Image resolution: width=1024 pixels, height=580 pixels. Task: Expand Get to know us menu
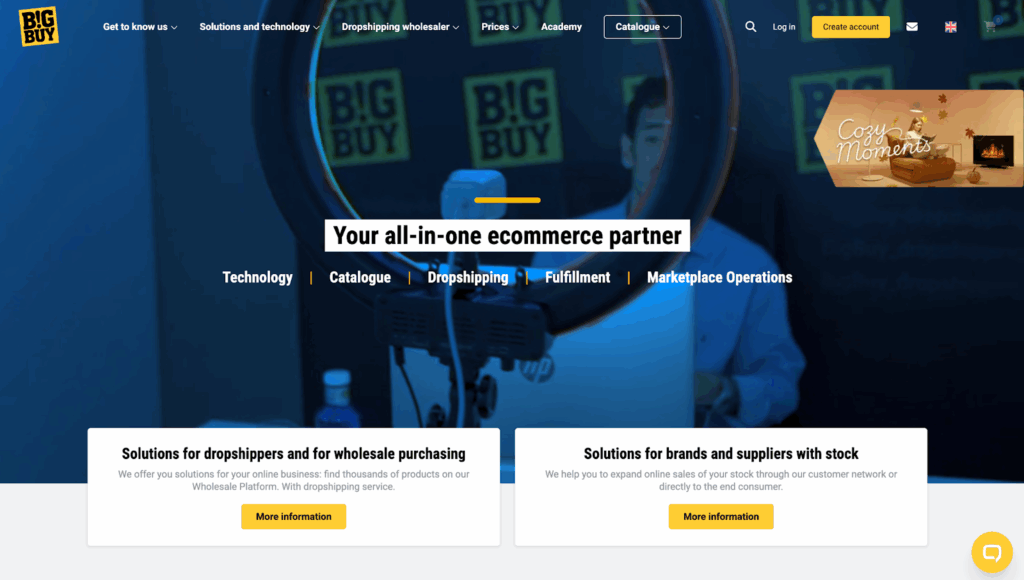coord(140,27)
